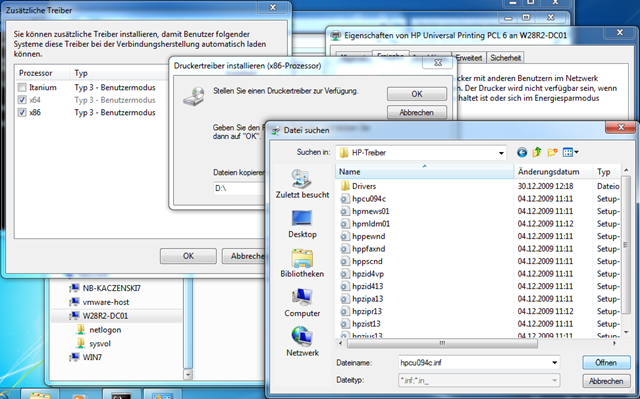The height and width of the screenshot is (399, 640).
Task: Click the network tree scrollbar down arrow
Action: pos(188,374)
